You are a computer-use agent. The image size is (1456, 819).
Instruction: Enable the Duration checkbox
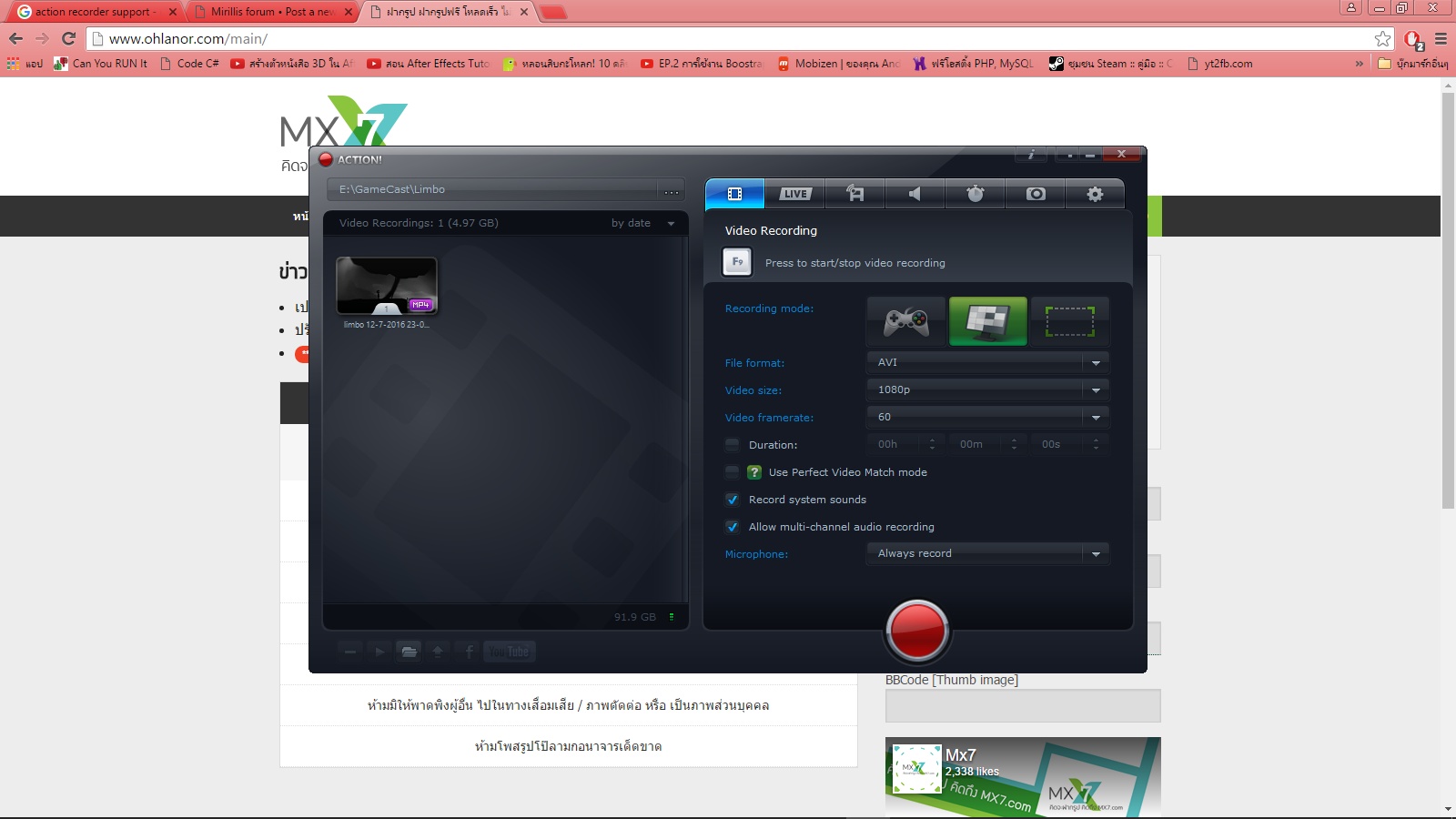732,445
